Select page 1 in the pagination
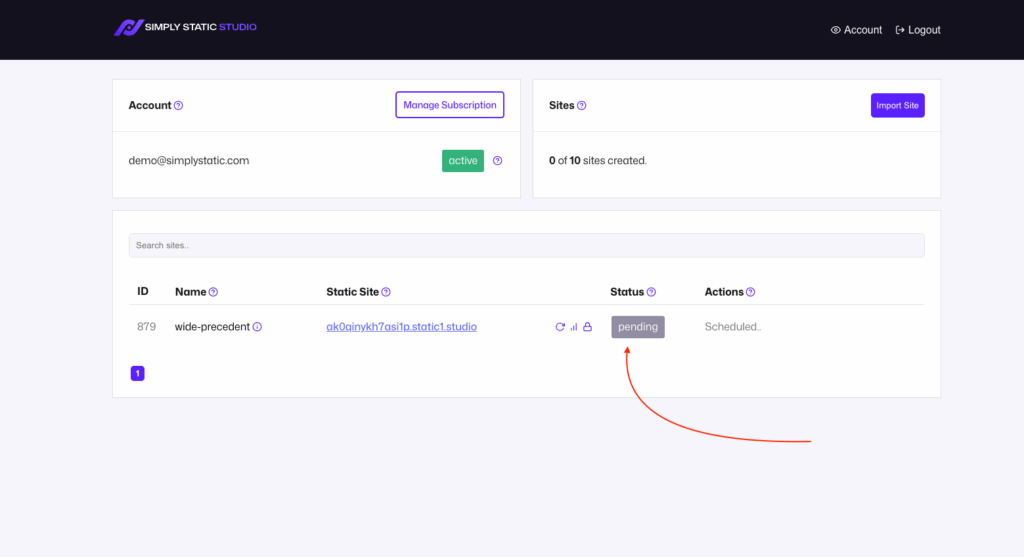Image resolution: width=1024 pixels, height=557 pixels. coord(137,373)
